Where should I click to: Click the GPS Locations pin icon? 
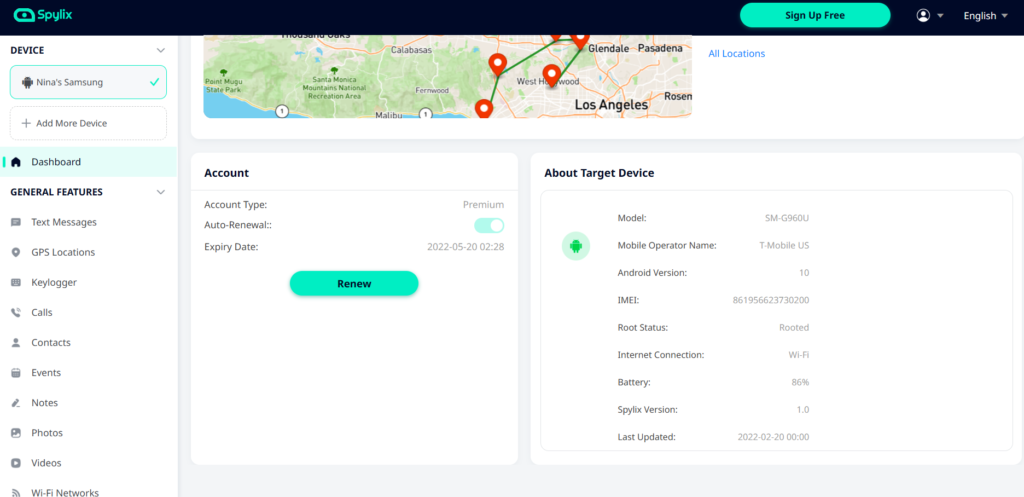tap(16, 252)
